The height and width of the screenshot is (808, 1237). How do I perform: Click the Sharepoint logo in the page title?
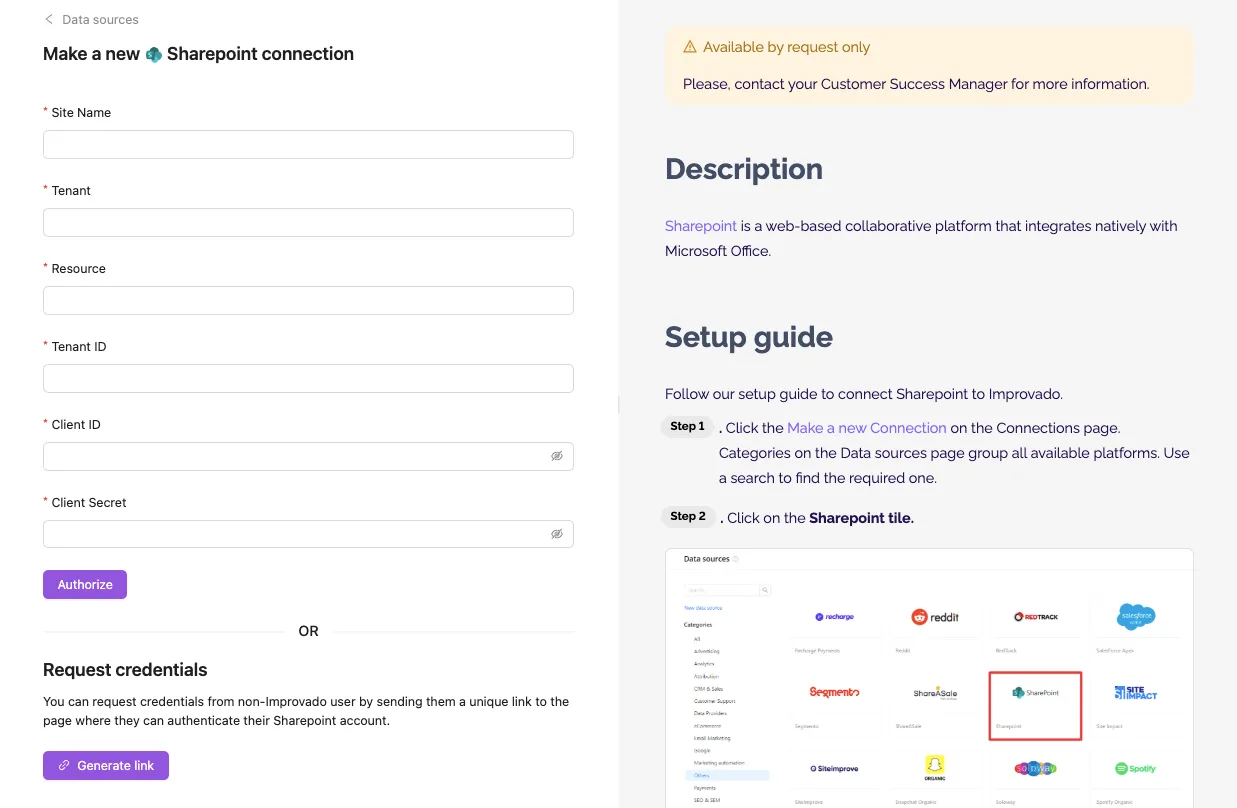(154, 54)
